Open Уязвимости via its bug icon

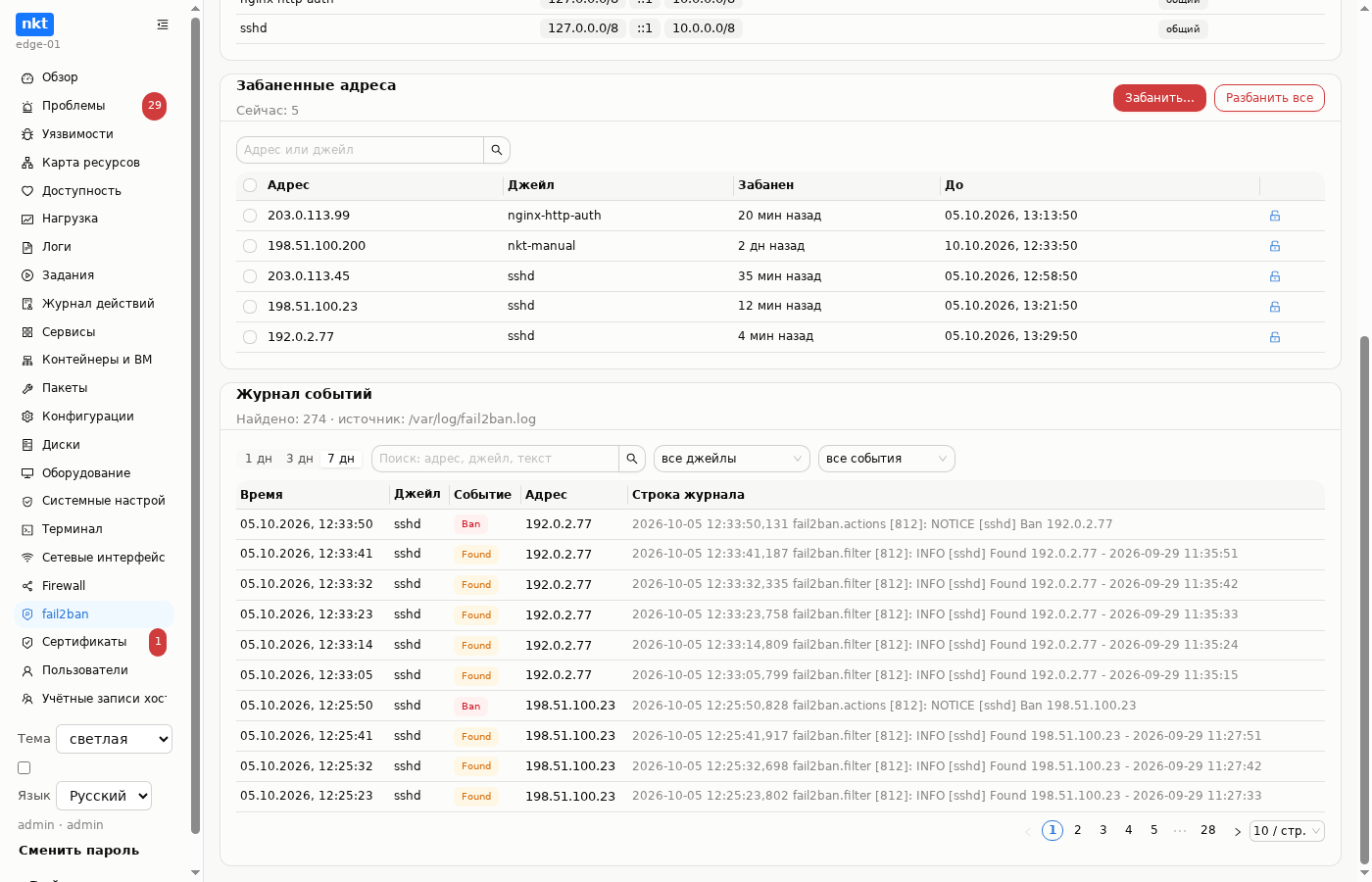coord(27,134)
